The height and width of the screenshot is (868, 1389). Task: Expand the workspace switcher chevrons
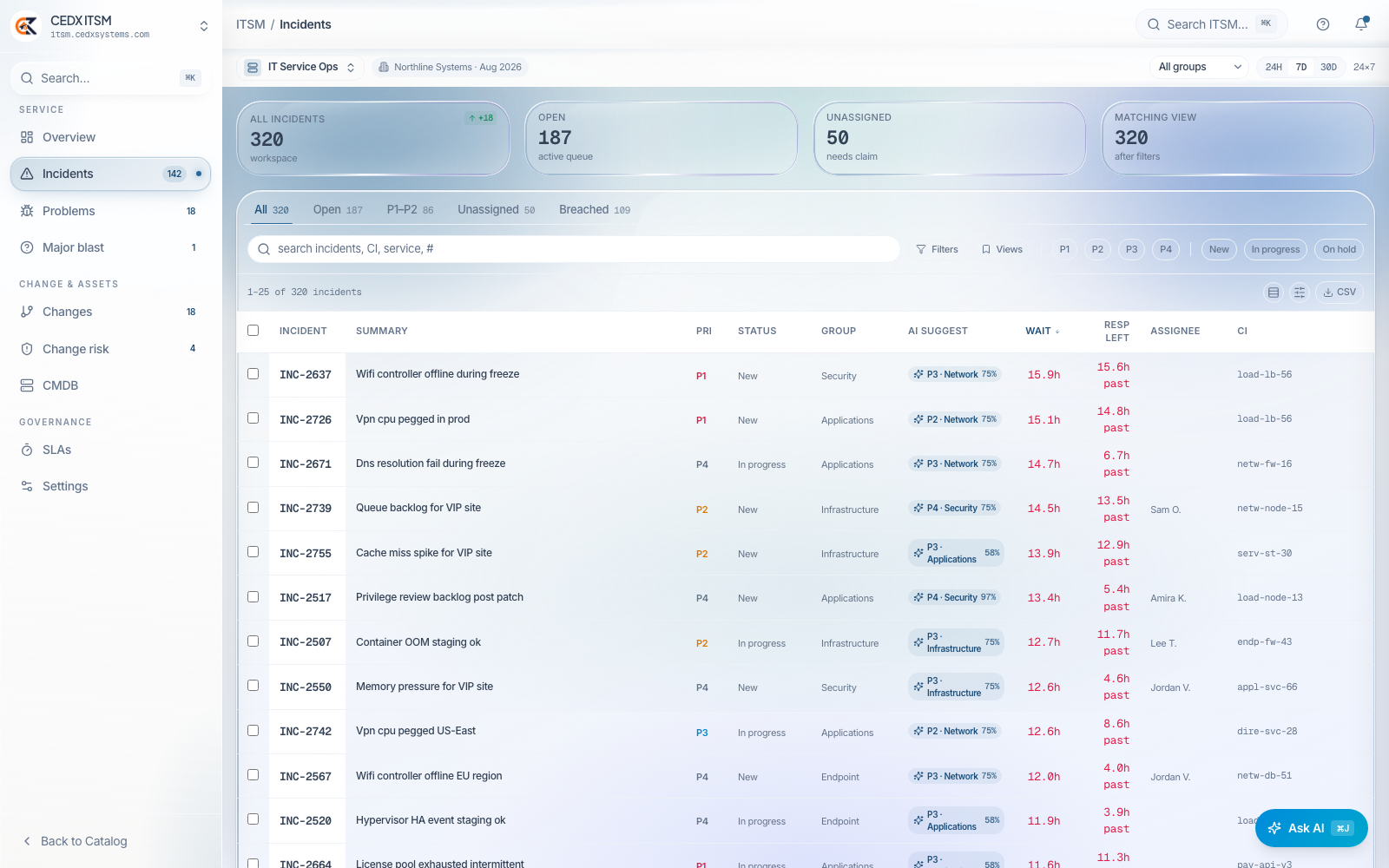[x=204, y=26]
